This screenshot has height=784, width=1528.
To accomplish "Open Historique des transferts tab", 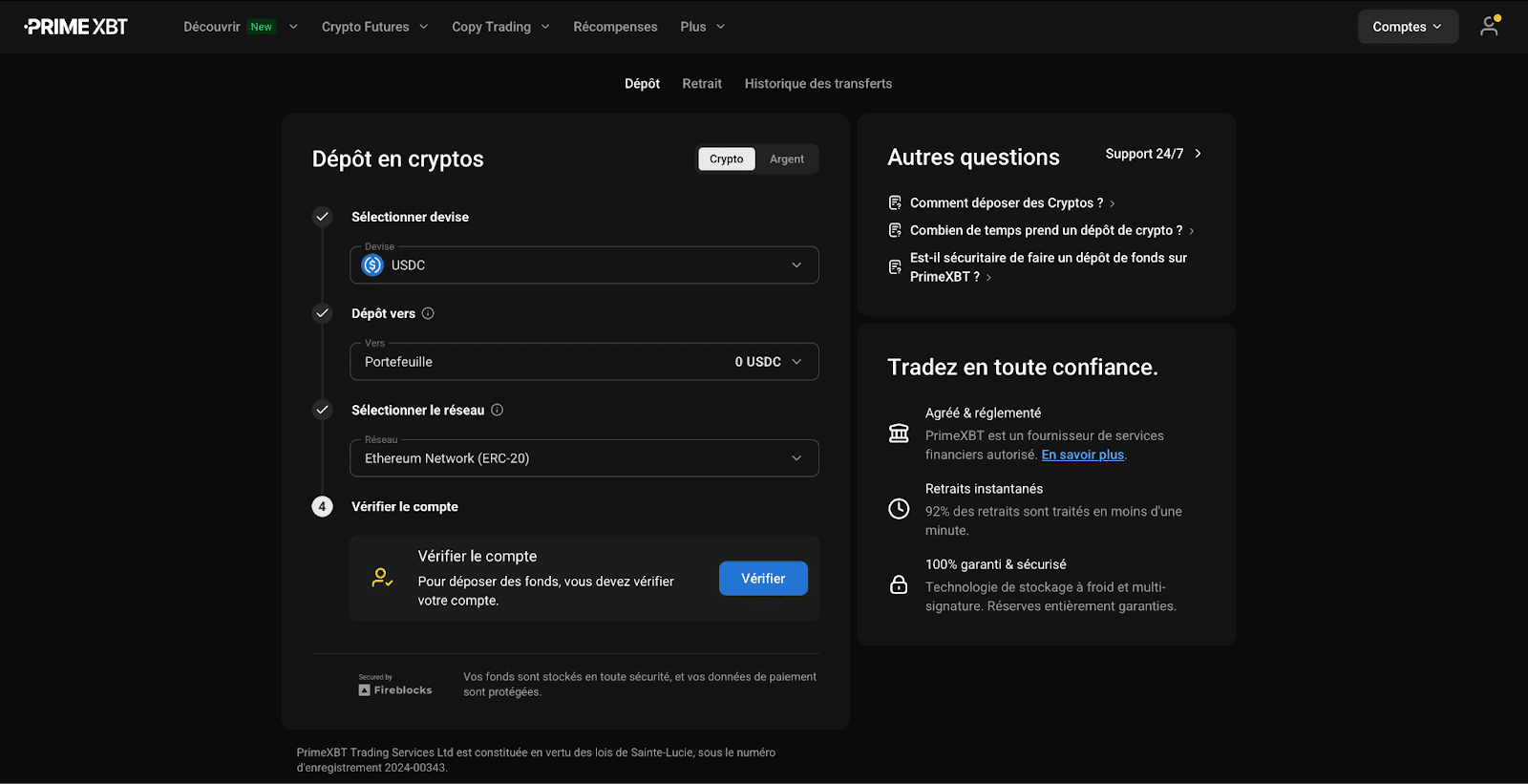I will point(818,84).
